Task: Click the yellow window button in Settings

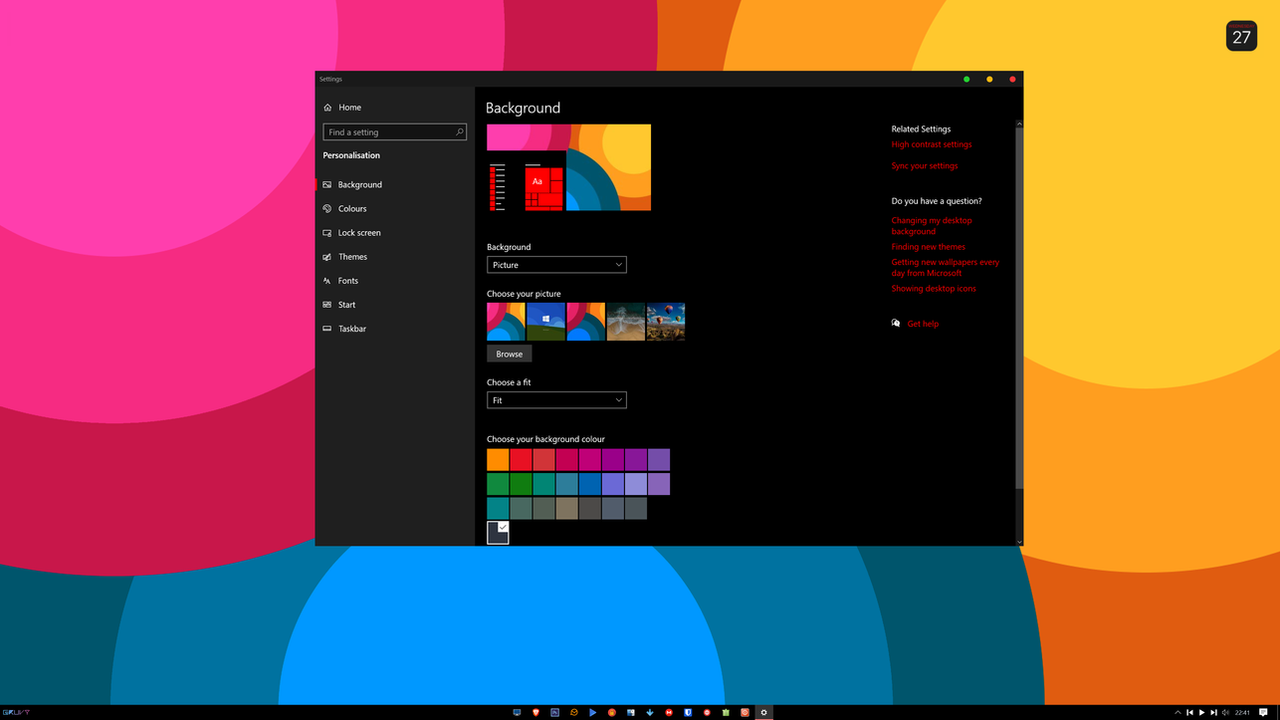Action: 990,79
